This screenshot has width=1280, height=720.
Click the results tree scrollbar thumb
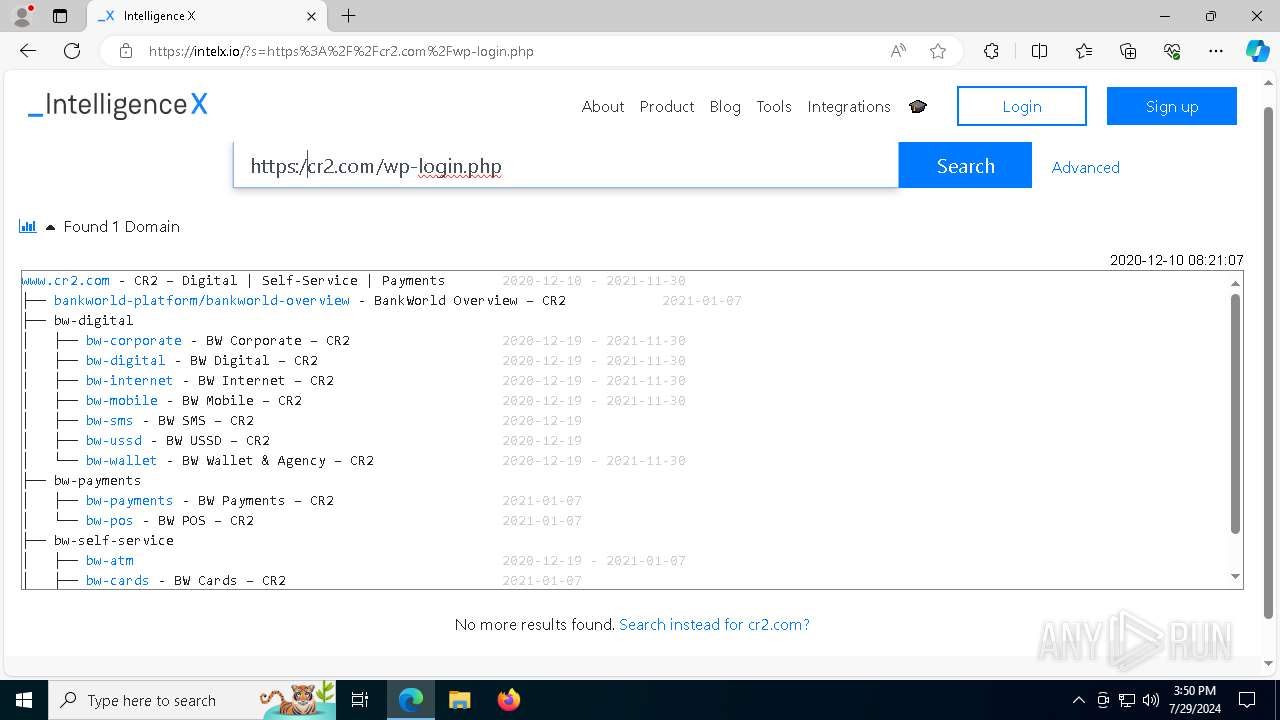click(1235, 413)
